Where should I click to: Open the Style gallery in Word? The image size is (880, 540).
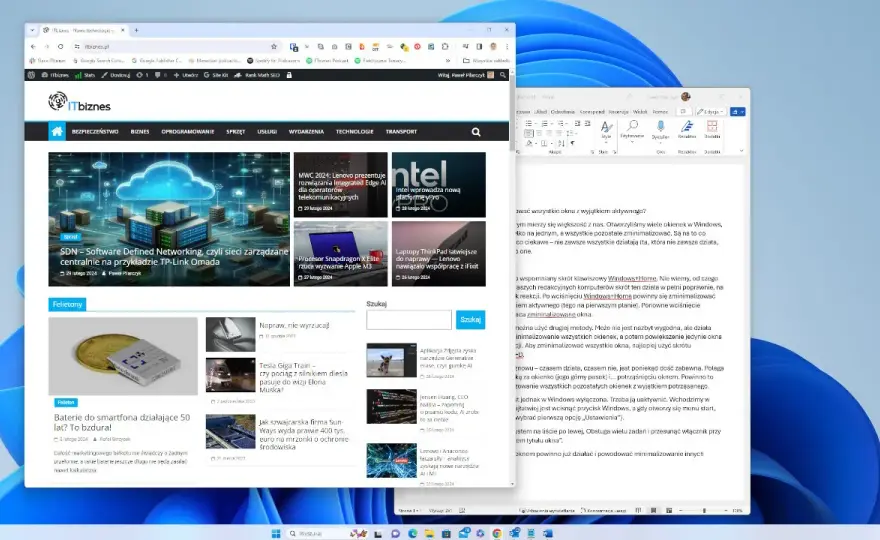pos(606,130)
